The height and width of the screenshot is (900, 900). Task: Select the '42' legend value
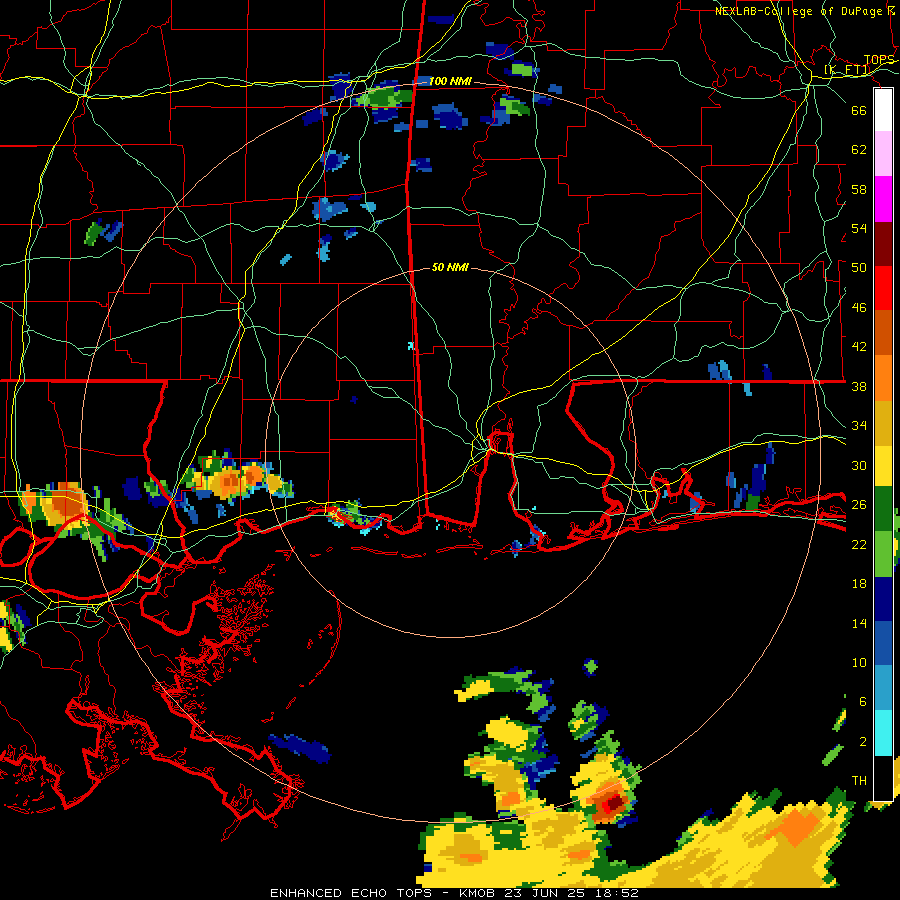coord(859,347)
